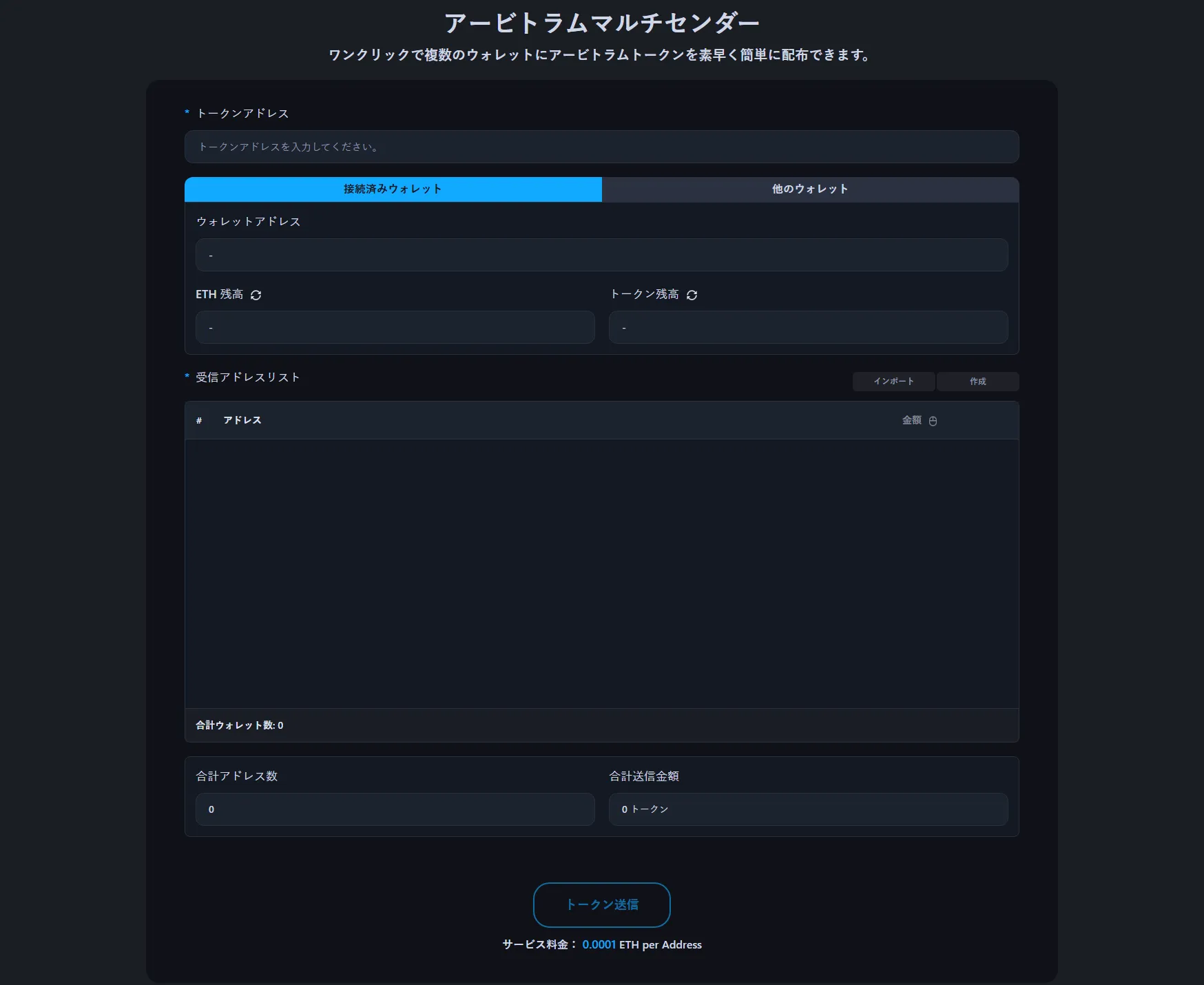Click the ウォレットアドレス field

(x=601, y=255)
